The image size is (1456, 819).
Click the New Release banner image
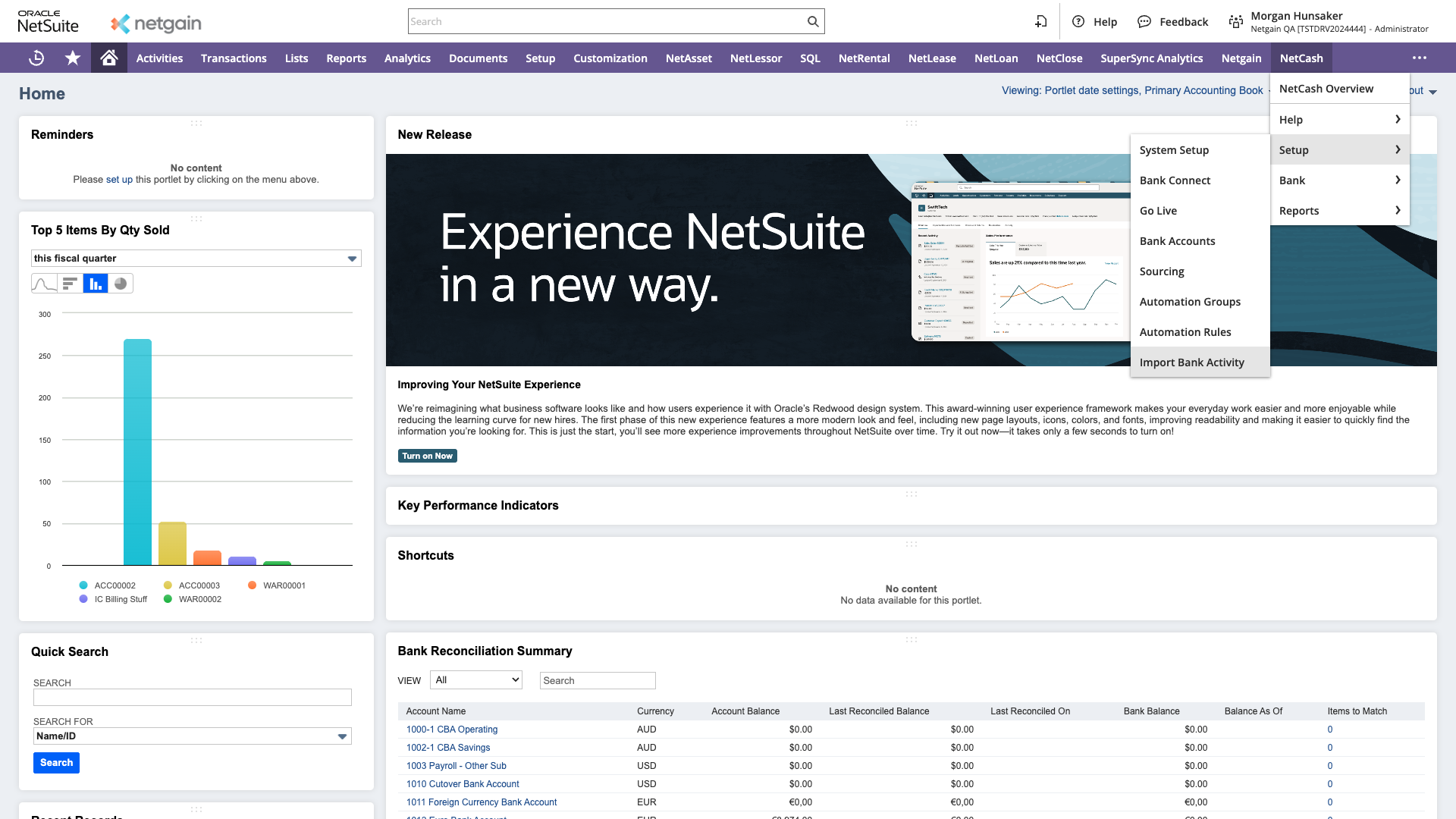coord(758,260)
